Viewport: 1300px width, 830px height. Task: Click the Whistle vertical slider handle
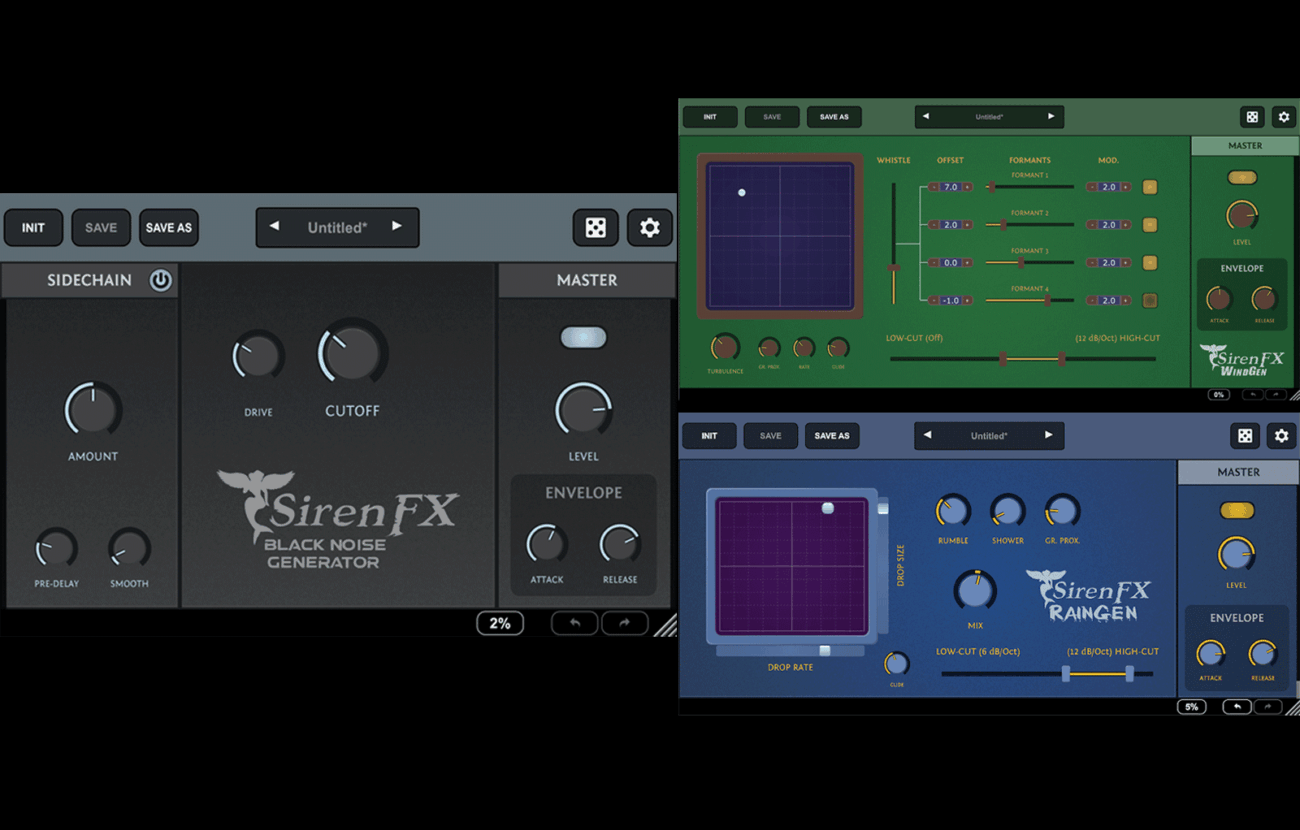894,267
